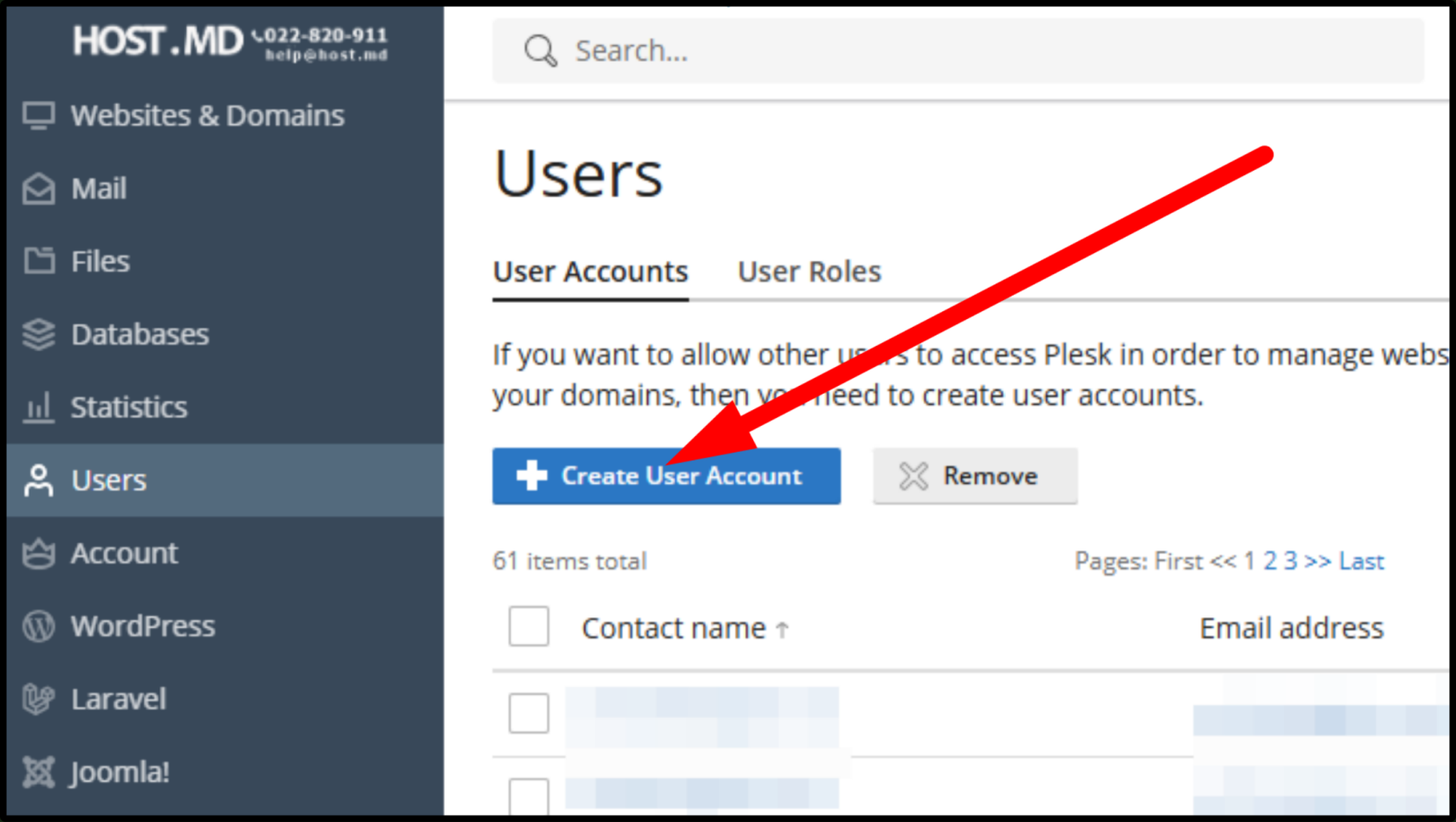The width and height of the screenshot is (1456, 822).
Task: Click the >> next page link
Action: coord(1317,561)
